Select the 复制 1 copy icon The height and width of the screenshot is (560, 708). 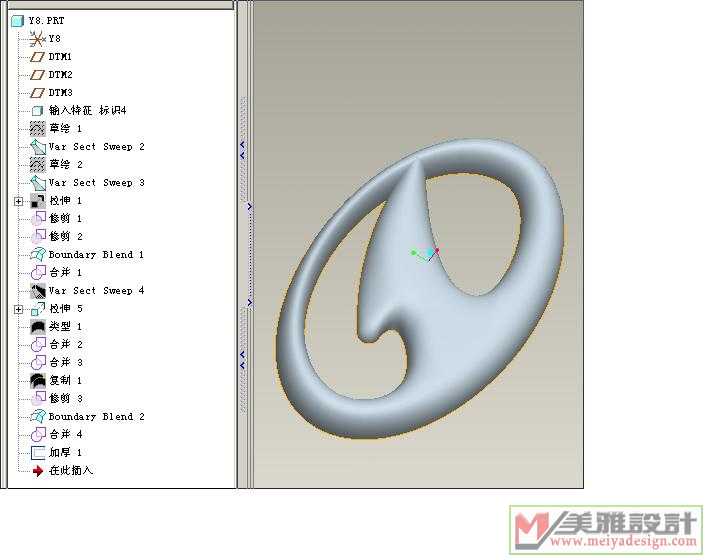tap(37, 381)
